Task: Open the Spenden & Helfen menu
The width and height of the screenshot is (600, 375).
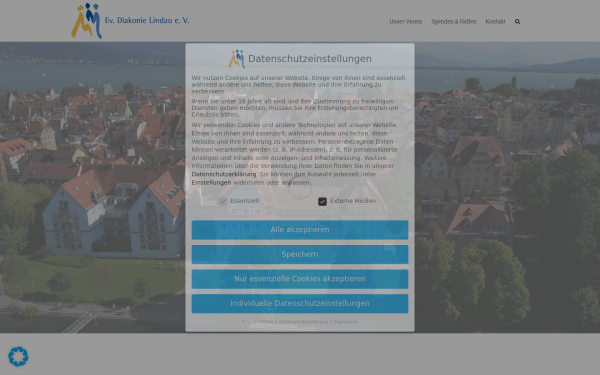Action: 453,22
